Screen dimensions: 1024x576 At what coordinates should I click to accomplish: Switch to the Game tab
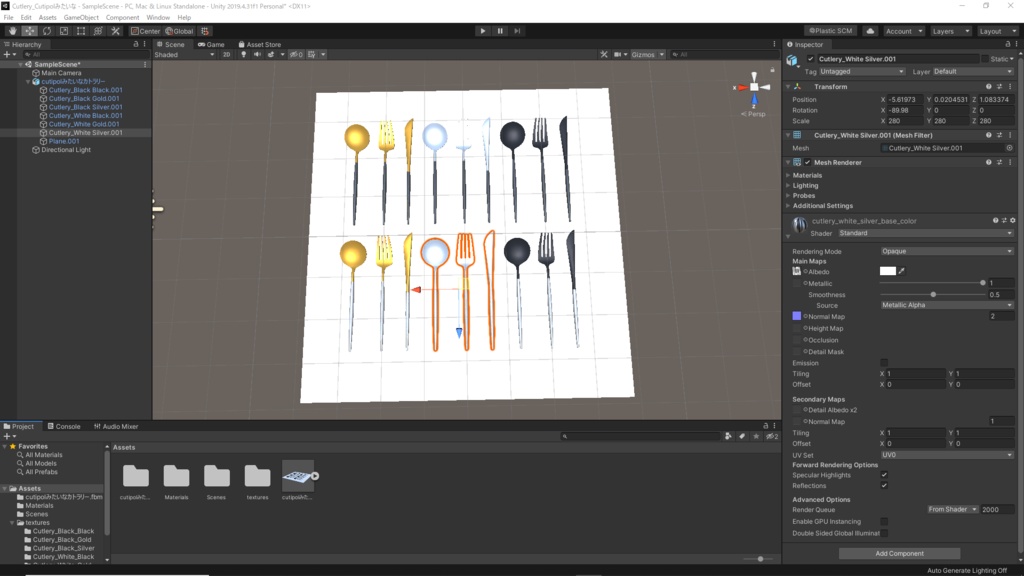[211, 42]
